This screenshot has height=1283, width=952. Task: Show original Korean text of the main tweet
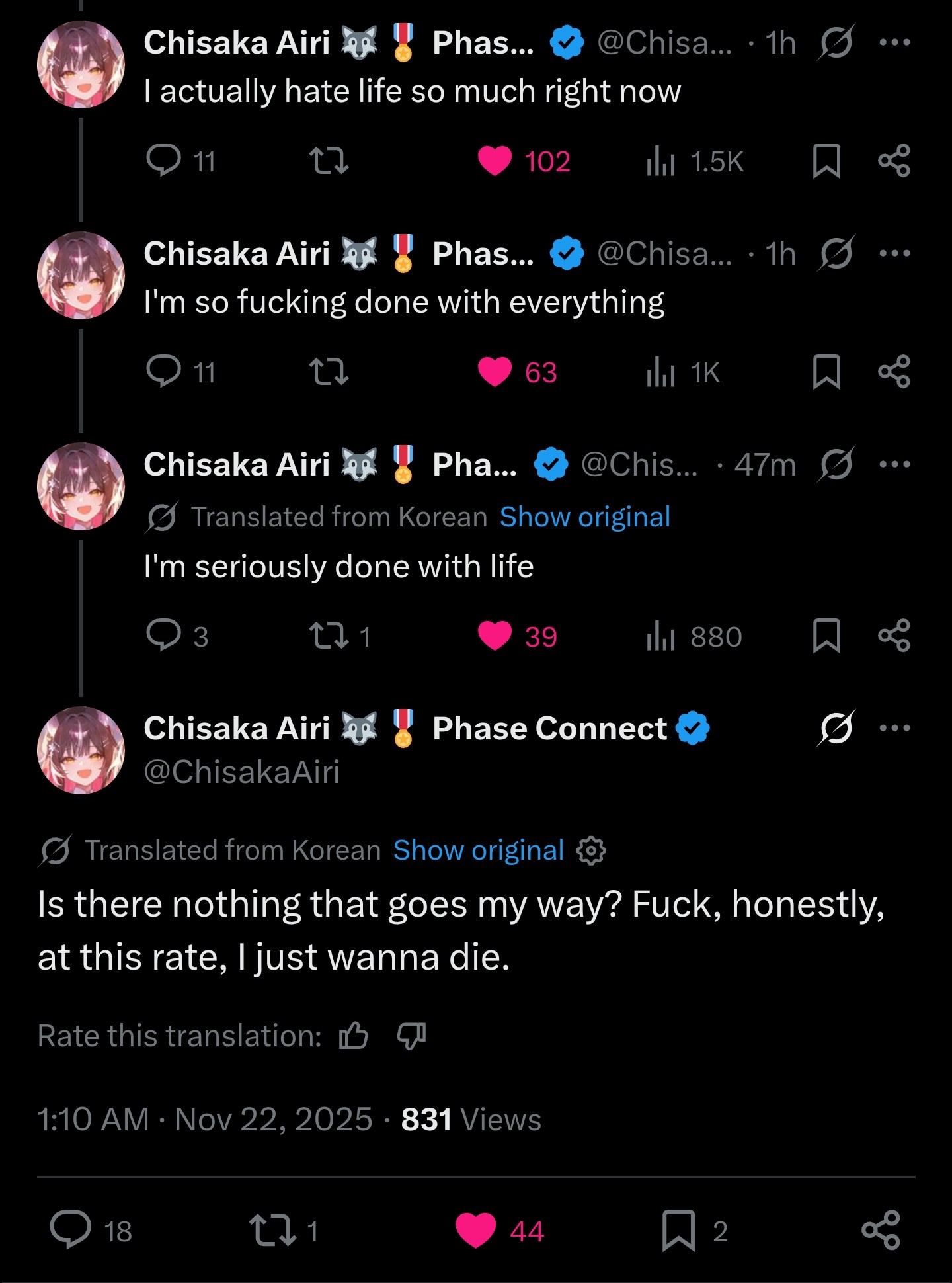tap(478, 850)
